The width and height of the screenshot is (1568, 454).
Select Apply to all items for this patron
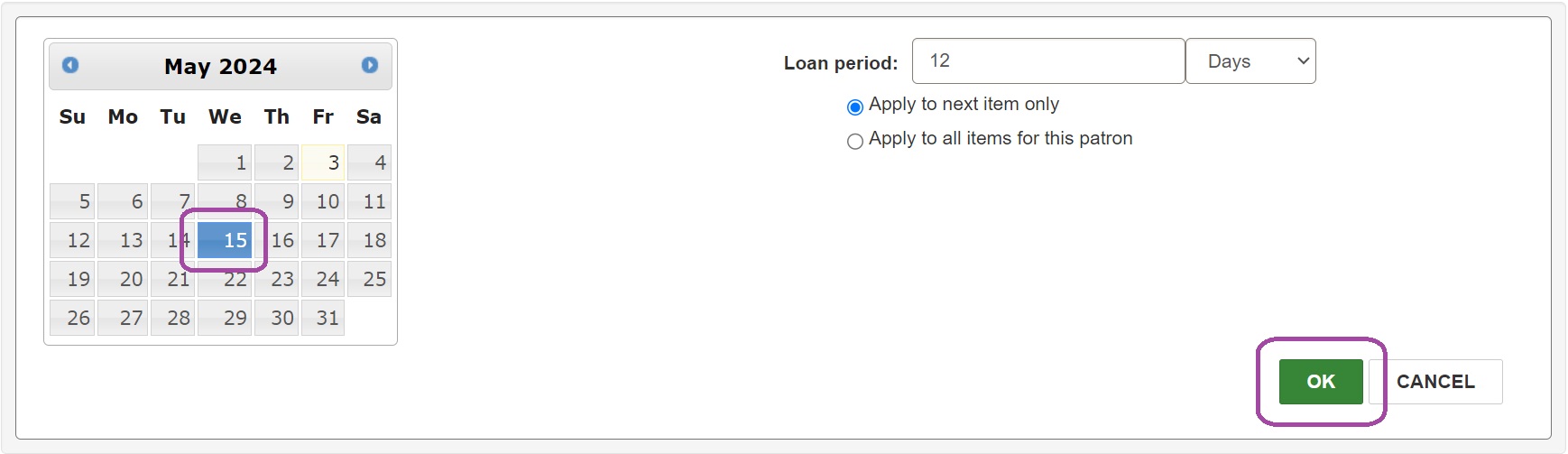(x=855, y=141)
